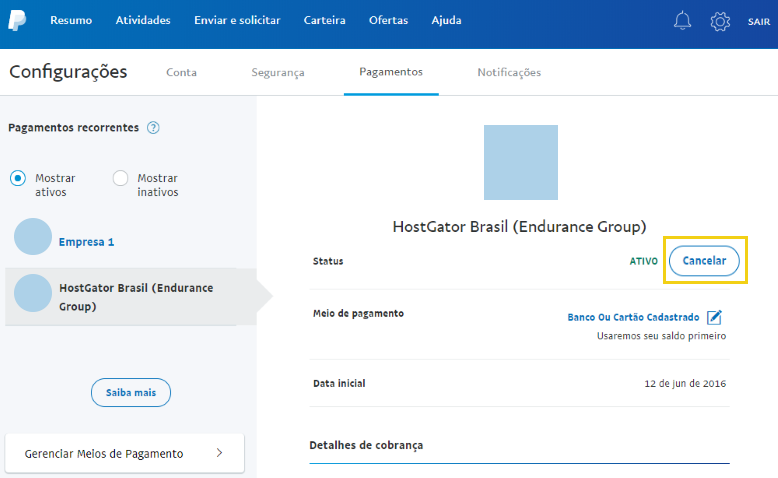
Task: Open the Carteira menu
Action: pyautogui.click(x=324, y=20)
